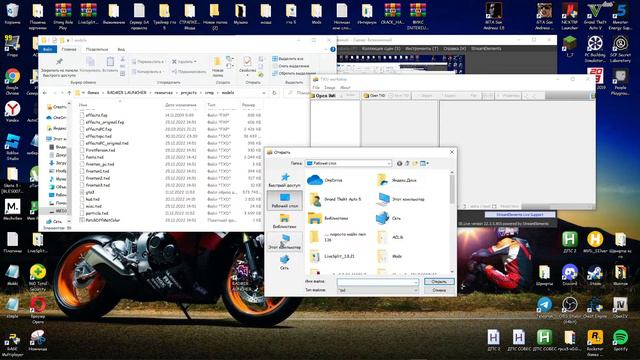
Task: Create new folder icon in Open dialog
Action: (x=415, y=163)
